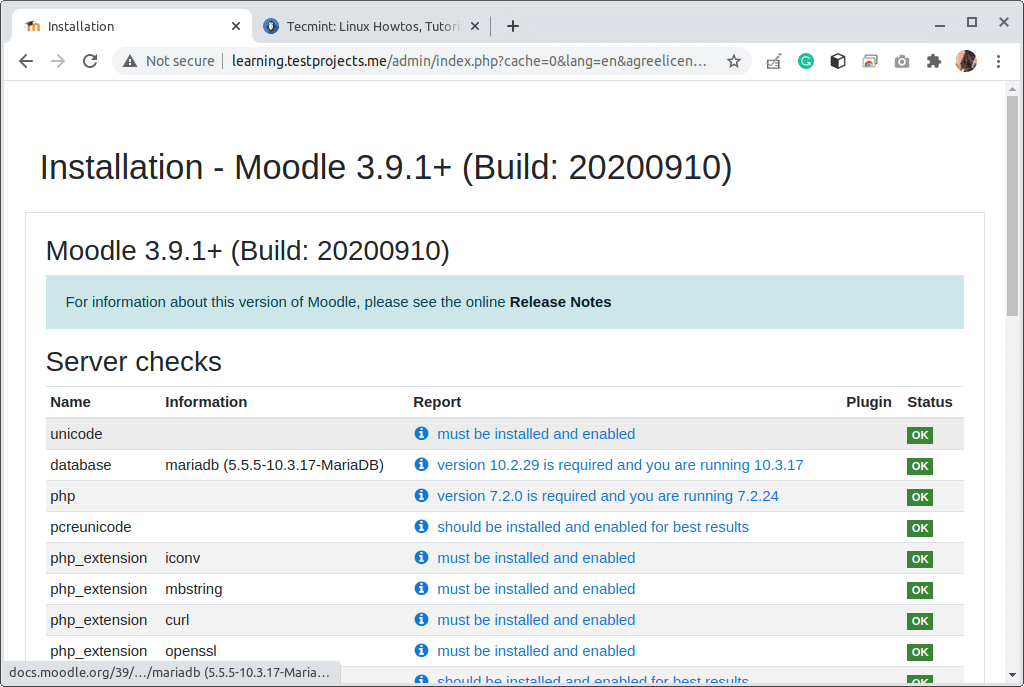Click the Plugin column header
1024x687 pixels.
pyautogui.click(x=869, y=402)
